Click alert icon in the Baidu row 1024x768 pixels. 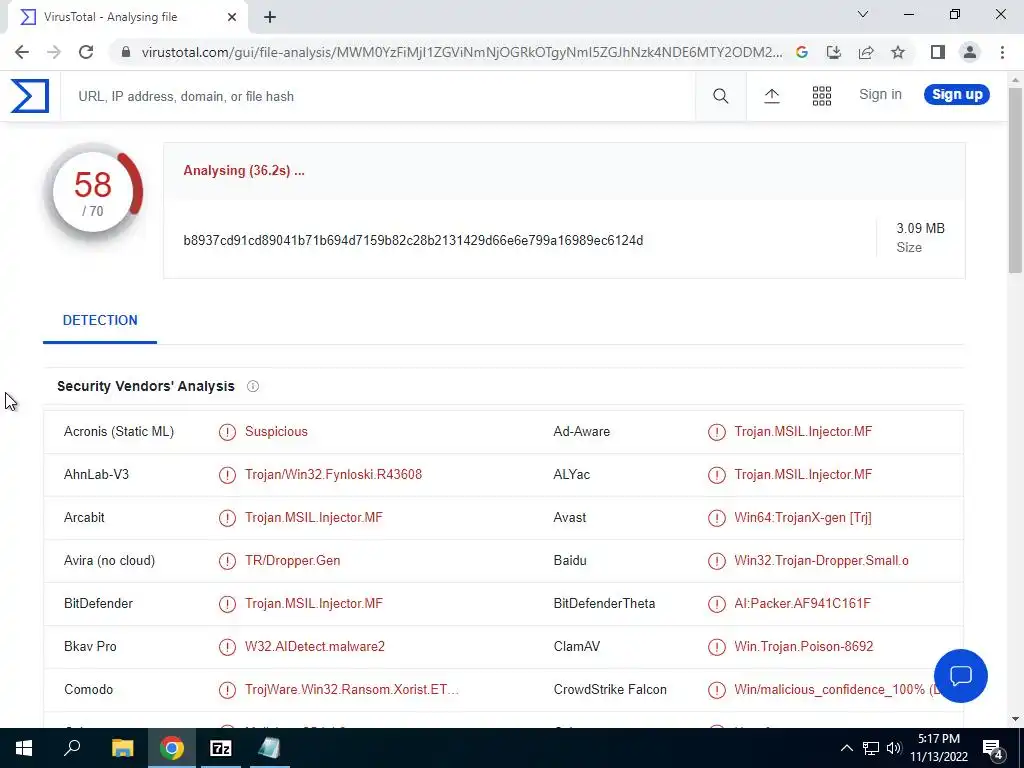click(716, 561)
